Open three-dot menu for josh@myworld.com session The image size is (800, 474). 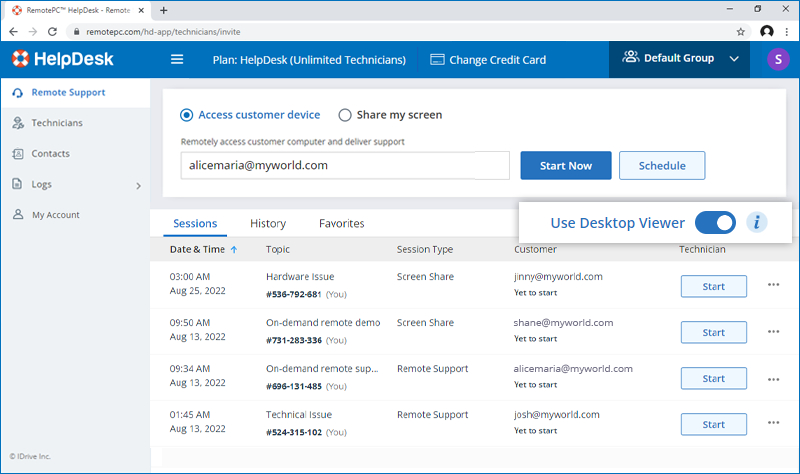(x=773, y=423)
